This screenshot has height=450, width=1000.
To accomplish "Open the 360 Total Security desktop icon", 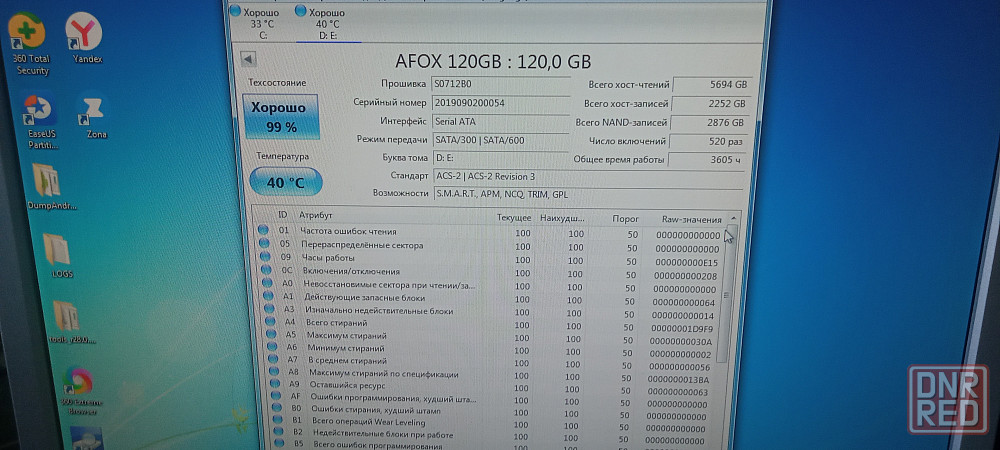I will coord(29,42).
